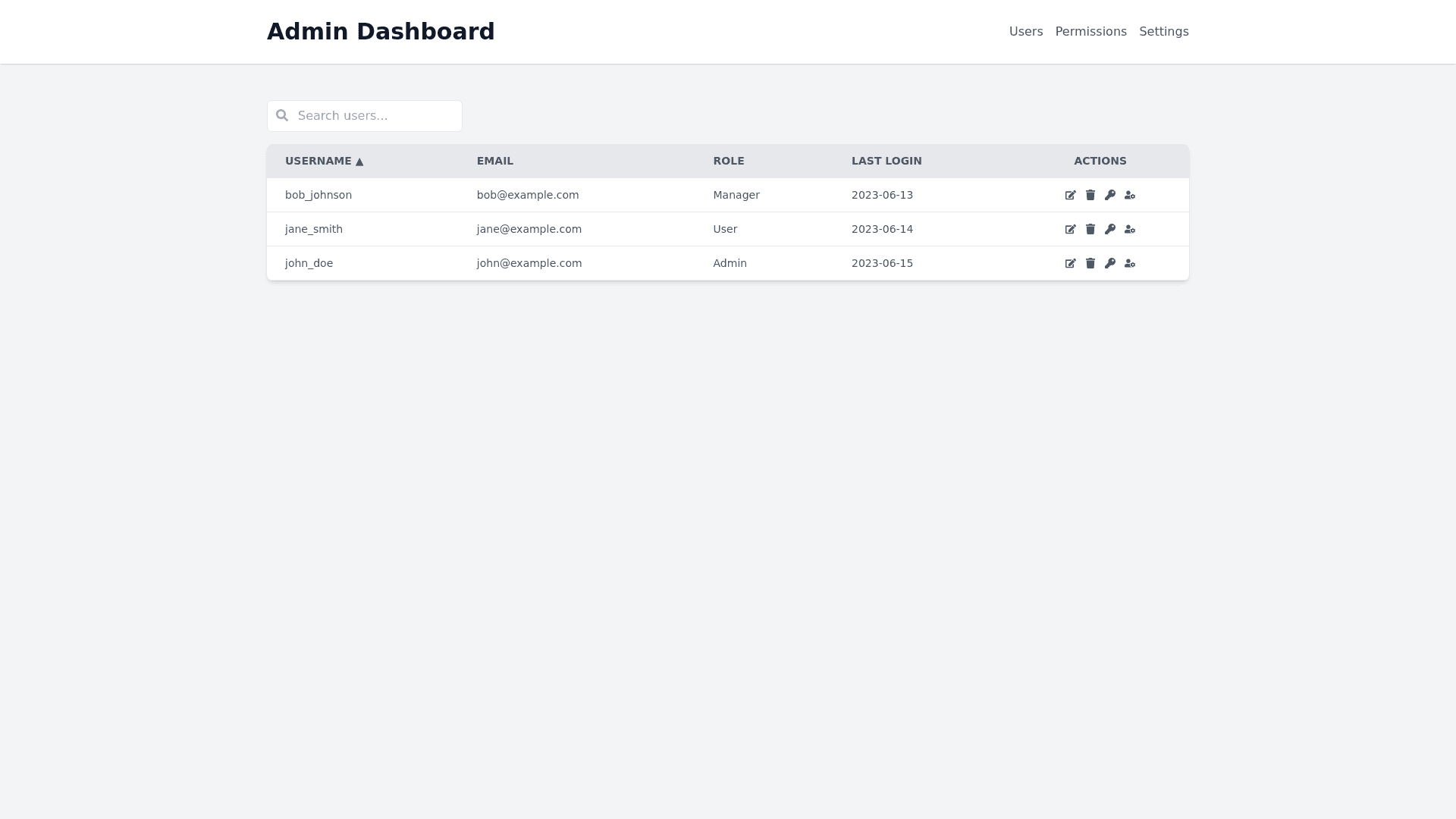Click the user-gear icon for jane_smith
This screenshot has width=1456, height=819.
pos(1129,229)
